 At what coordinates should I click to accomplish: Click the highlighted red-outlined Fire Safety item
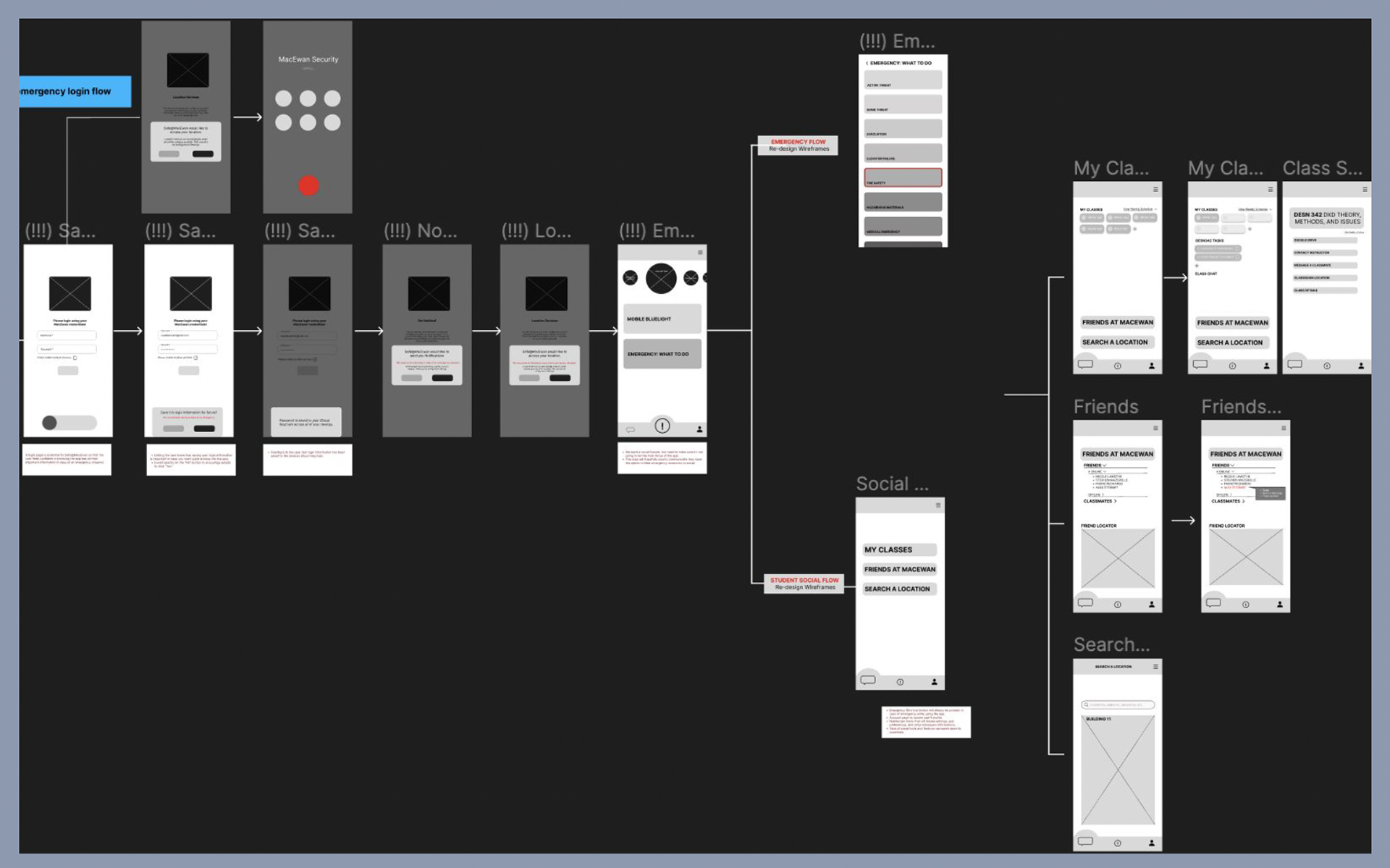point(903,177)
